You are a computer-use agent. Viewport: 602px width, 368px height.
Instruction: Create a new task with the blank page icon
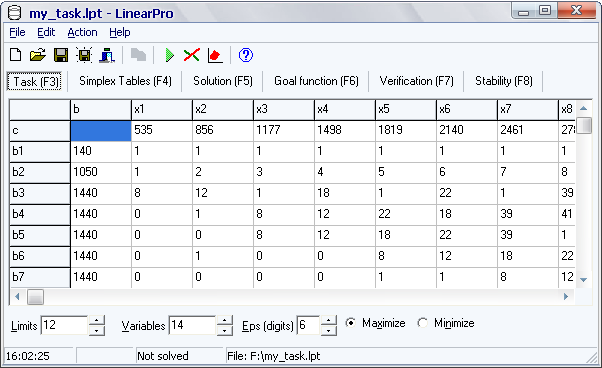(15, 55)
